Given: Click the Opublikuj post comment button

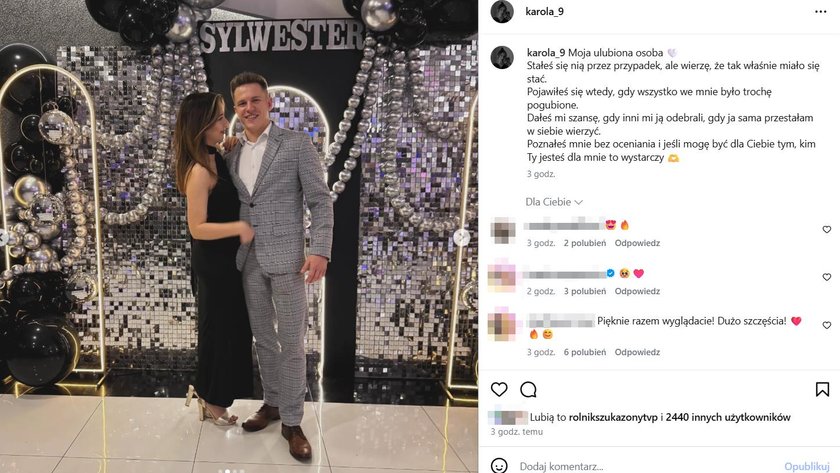Looking at the screenshot, I should [807, 466].
